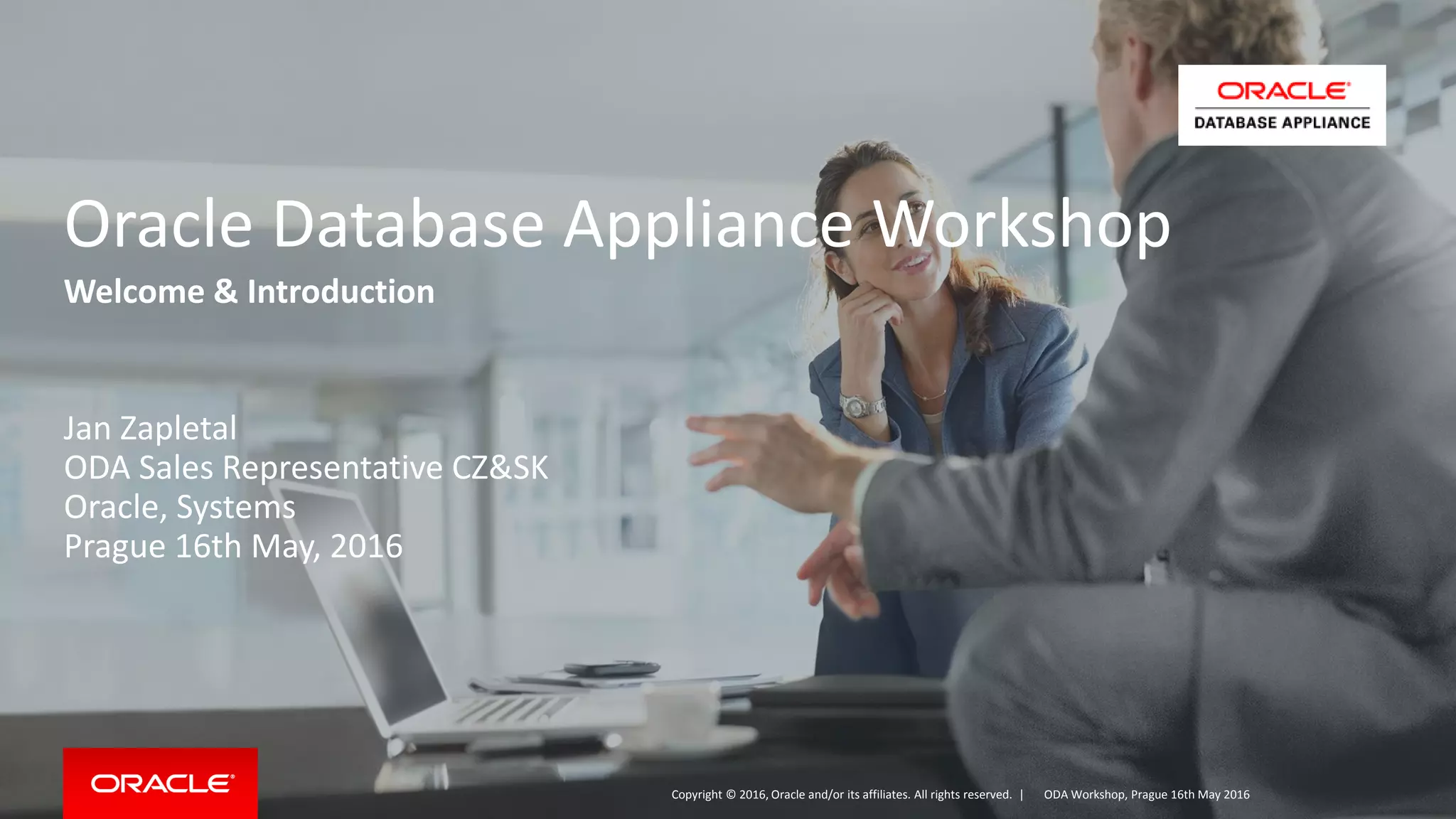Select the title 'Oracle Database Appliance Workshop'
1456x819 pixels.
[617, 225]
